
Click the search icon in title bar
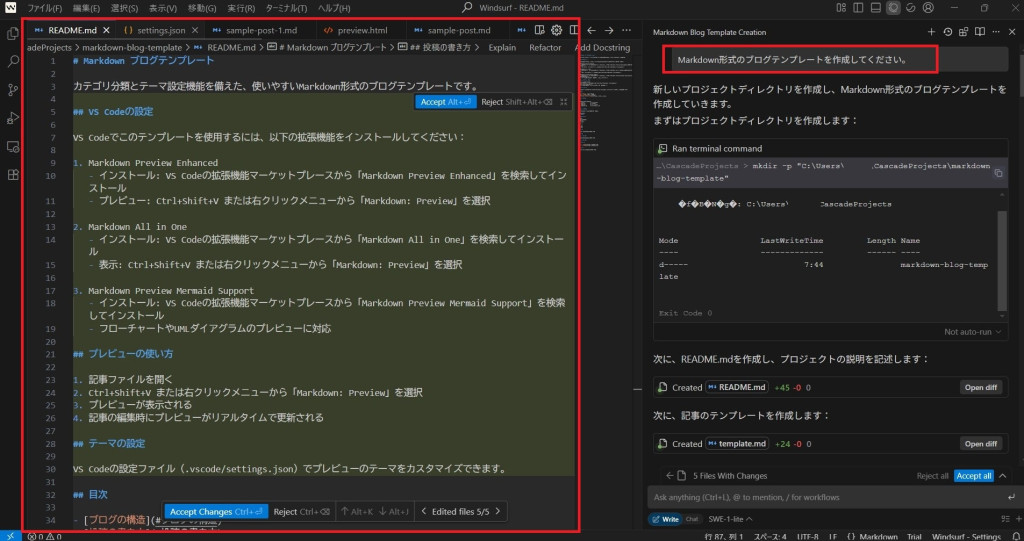(467, 8)
